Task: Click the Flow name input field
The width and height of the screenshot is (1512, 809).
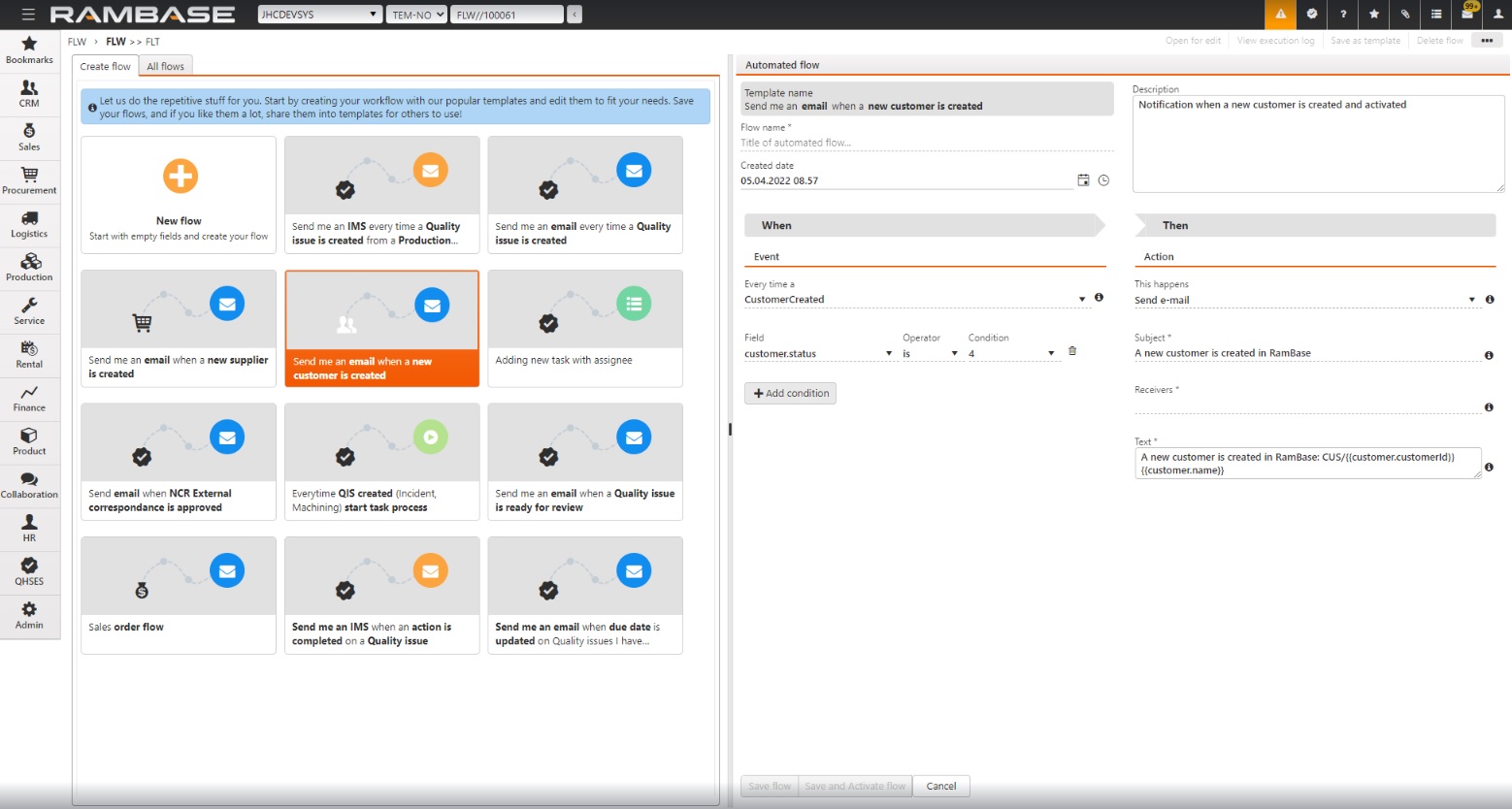Action: pyautogui.click(x=925, y=143)
